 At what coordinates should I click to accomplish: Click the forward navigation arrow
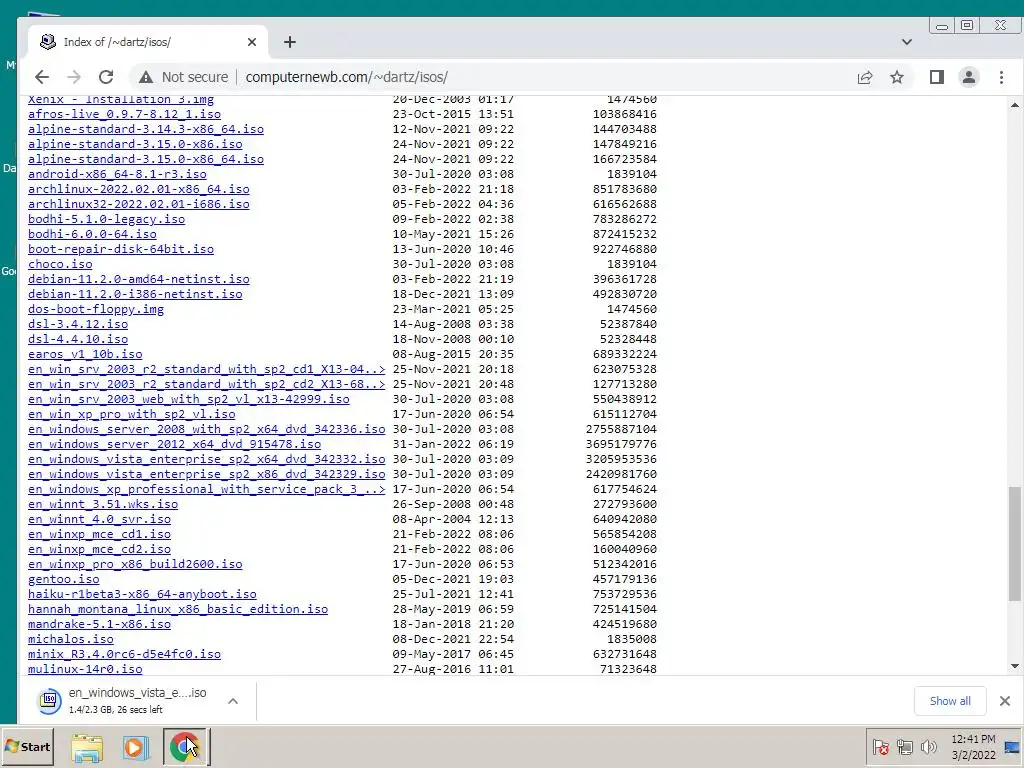tap(74, 77)
